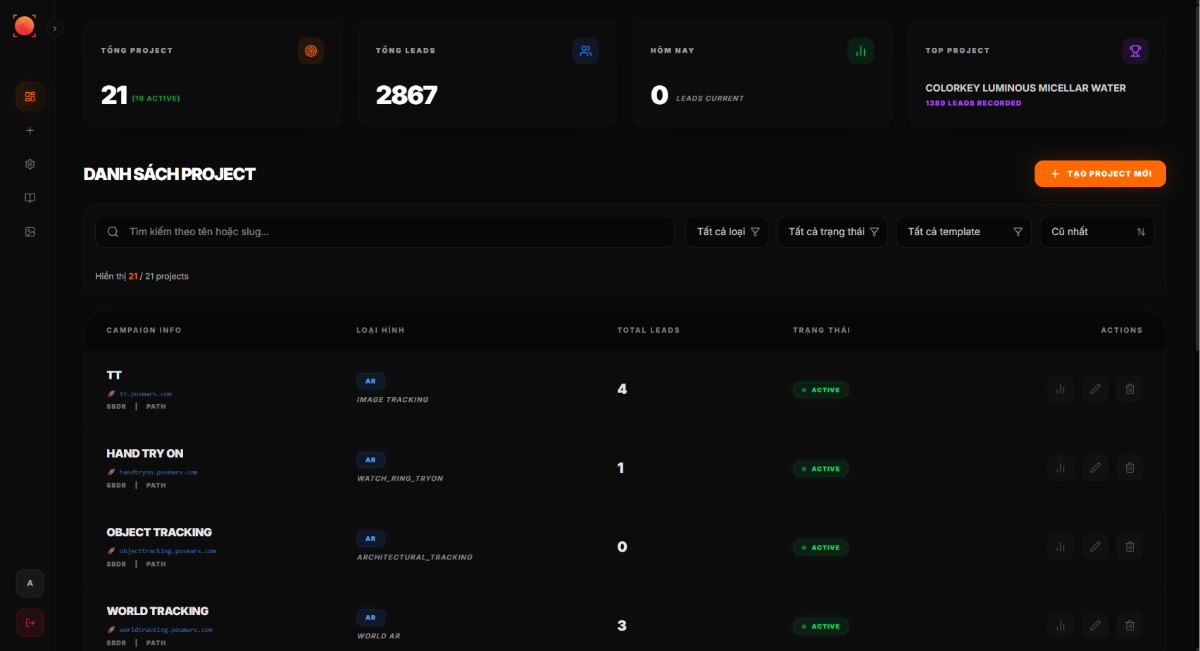This screenshot has width=1200, height=651.
Task: Click the Active badge for Object Tracking
Action: click(x=821, y=547)
